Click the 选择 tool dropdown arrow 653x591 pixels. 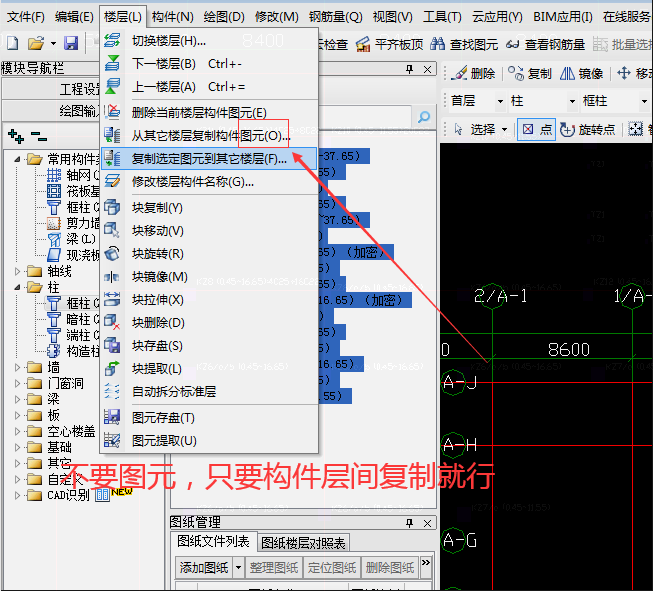coord(504,130)
